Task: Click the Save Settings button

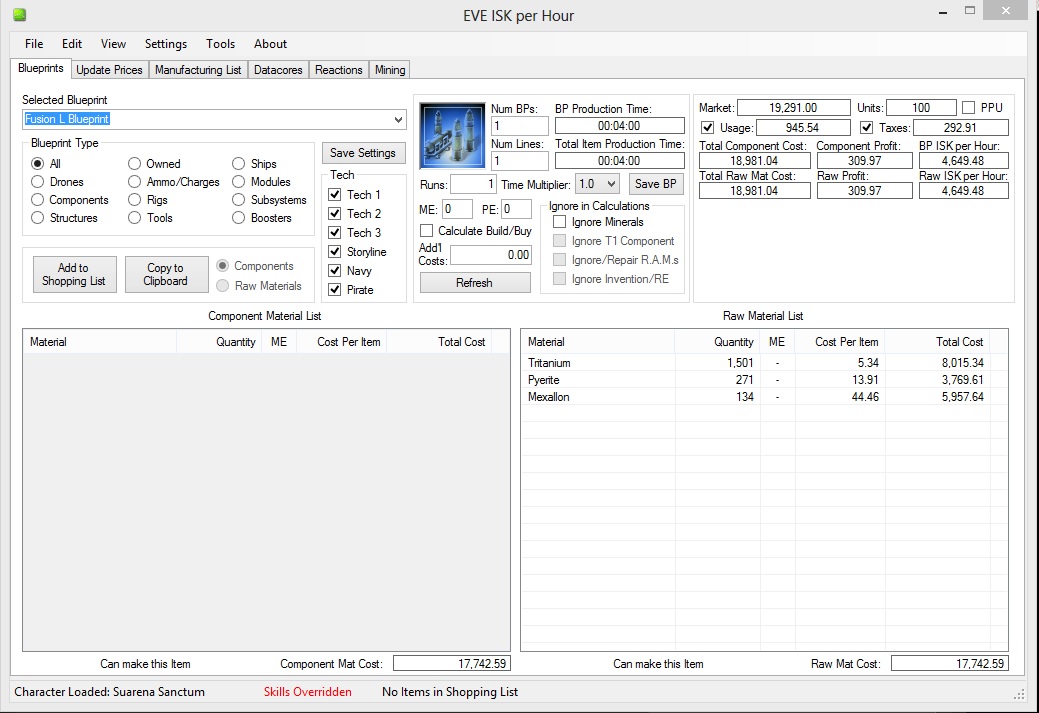Action: click(x=363, y=152)
